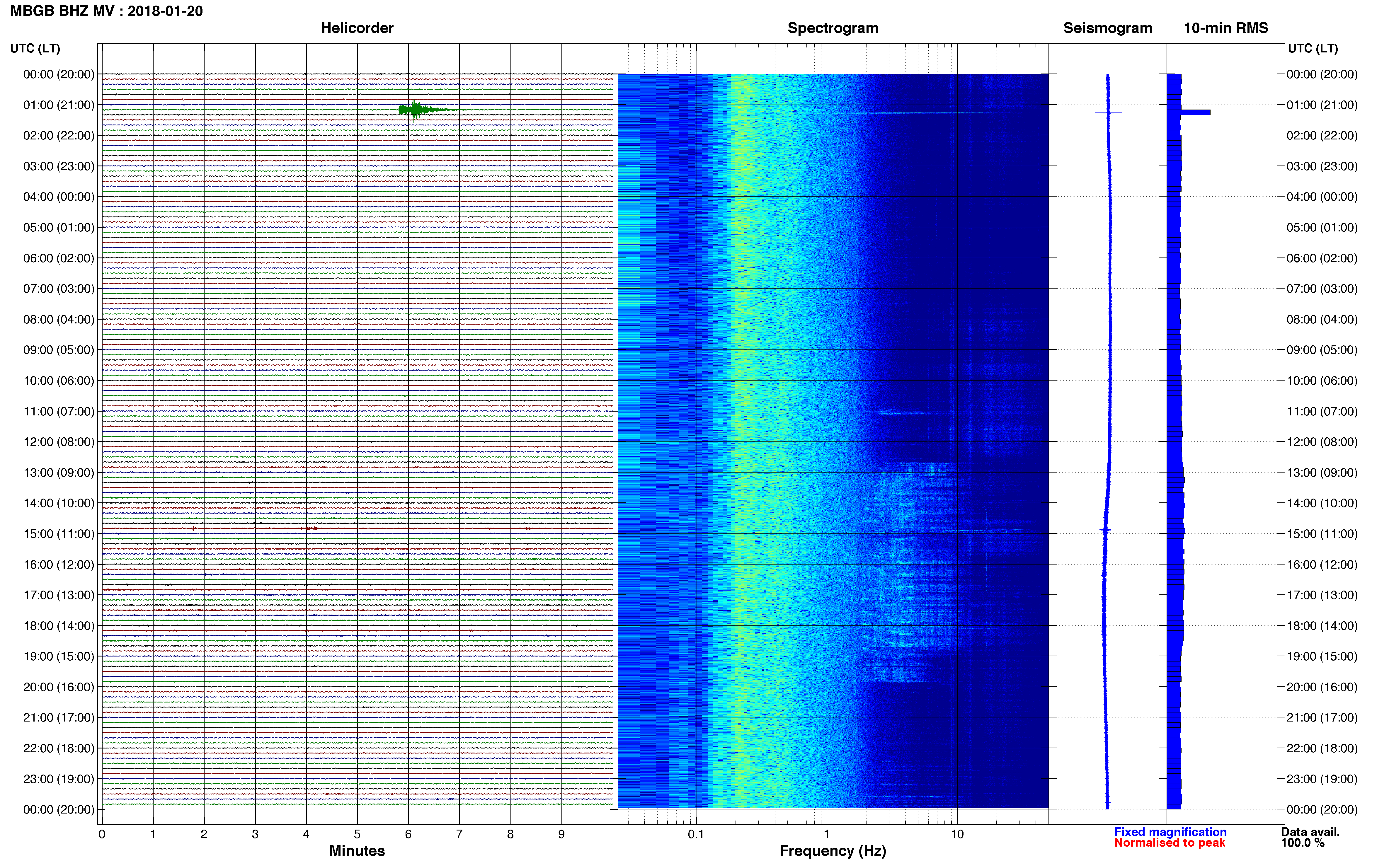Click right axis label 07:00 (03:00)

1322,289
